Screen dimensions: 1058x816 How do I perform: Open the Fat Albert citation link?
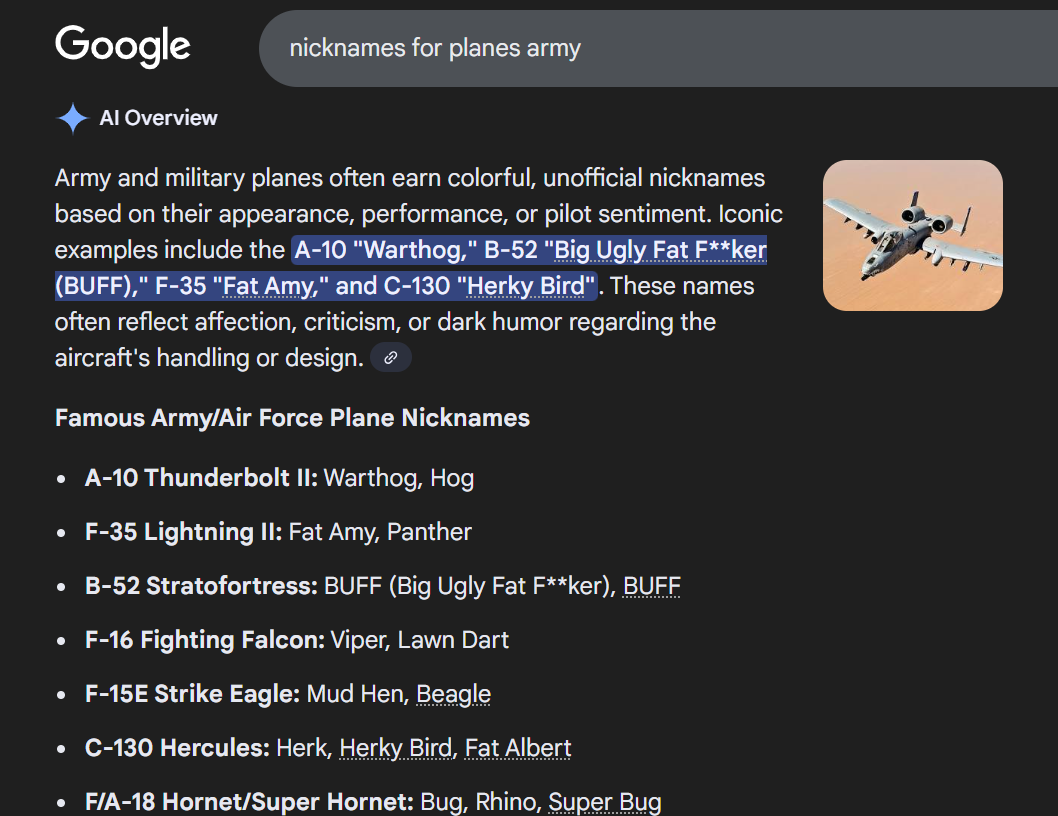click(518, 747)
